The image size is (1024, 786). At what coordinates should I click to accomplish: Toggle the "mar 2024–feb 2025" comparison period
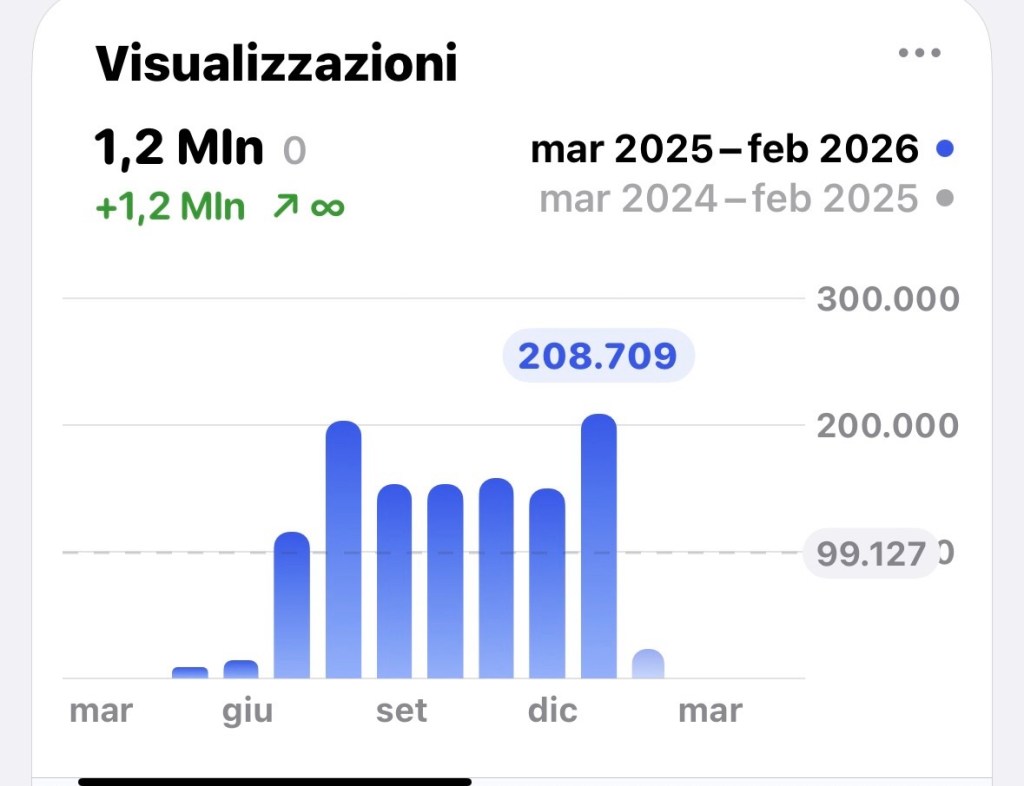point(728,198)
